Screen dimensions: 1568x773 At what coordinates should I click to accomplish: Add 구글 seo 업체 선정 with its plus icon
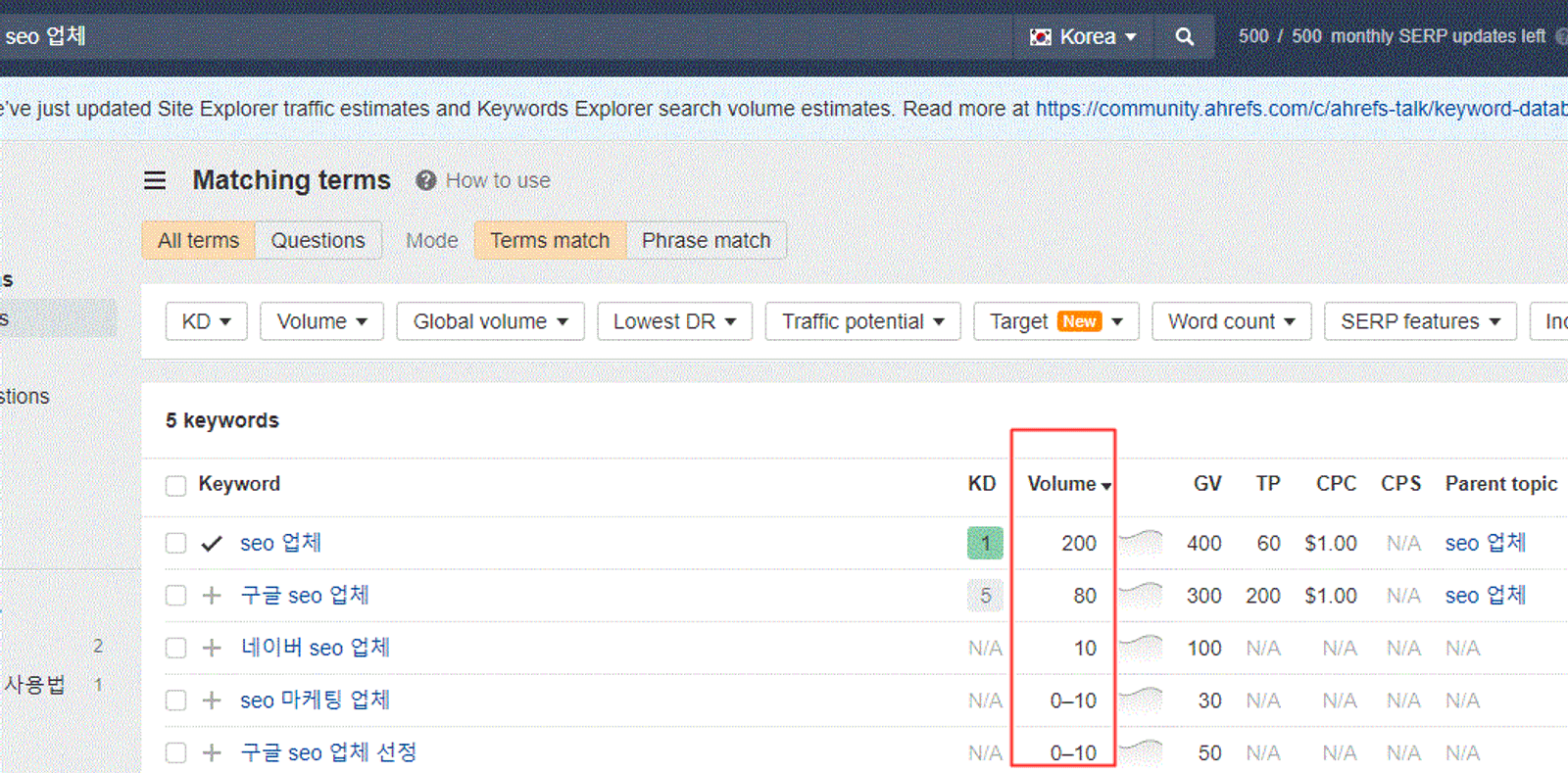pos(212,752)
